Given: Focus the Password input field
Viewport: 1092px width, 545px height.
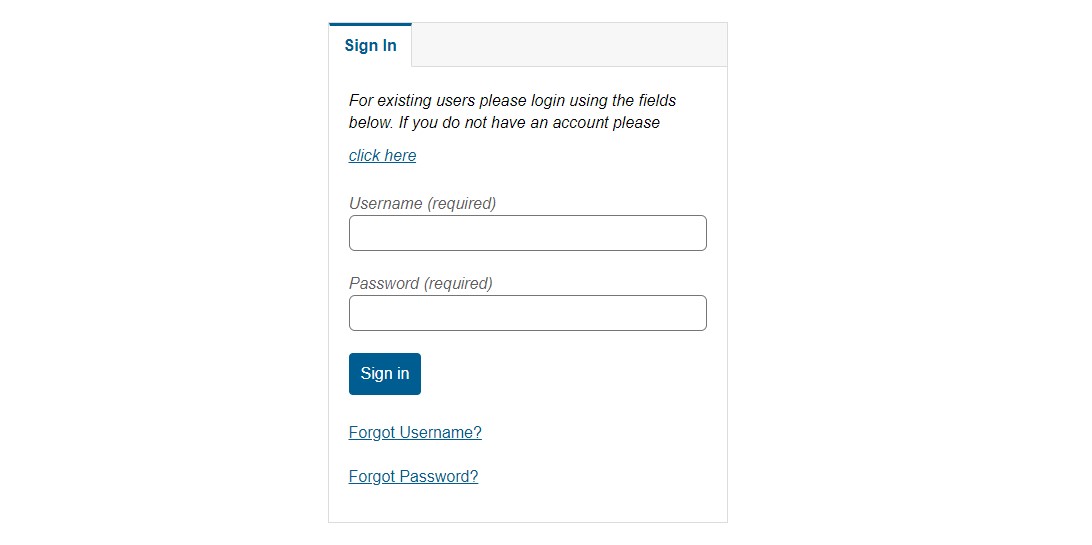Looking at the screenshot, I should [x=527, y=313].
